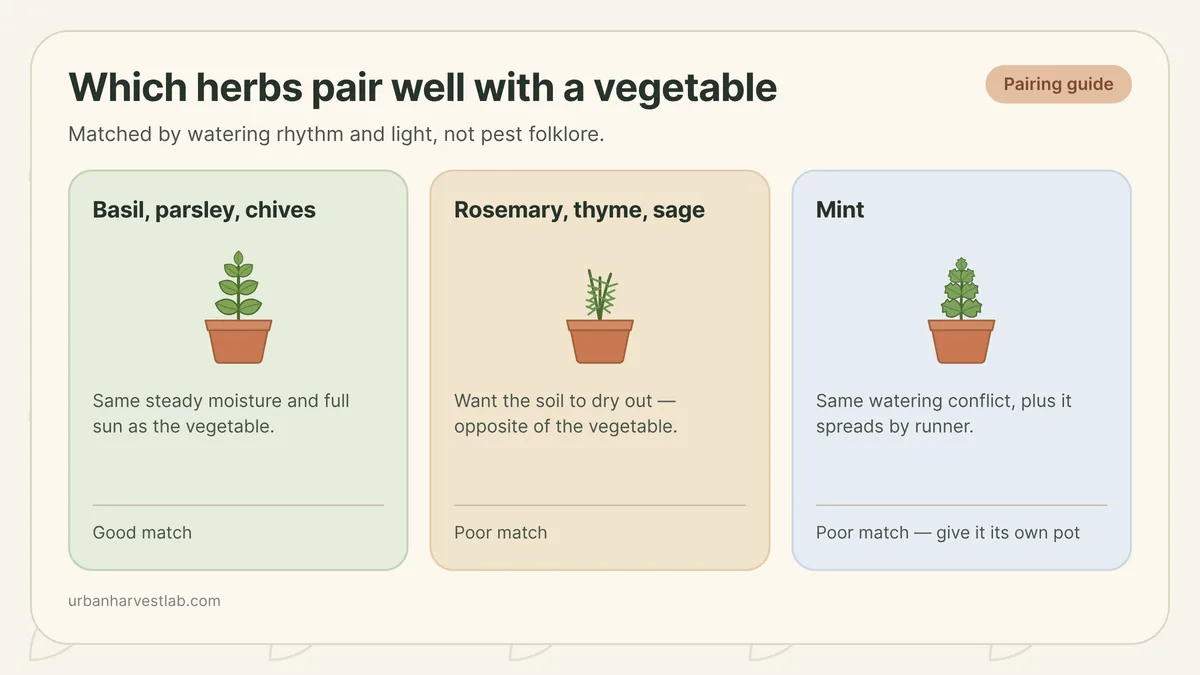The height and width of the screenshot is (675, 1200).
Task: Click the steady moisture description text
Action: click(221, 414)
